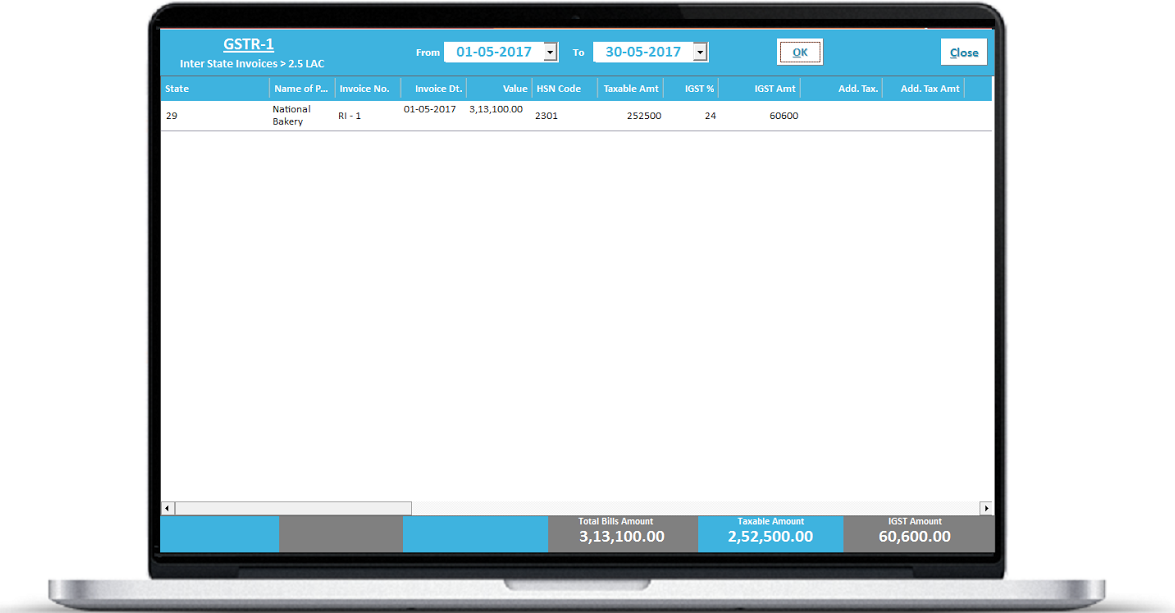Select the IGST Amt column header
Viewport: 1175px width, 613px height.
coord(759,88)
